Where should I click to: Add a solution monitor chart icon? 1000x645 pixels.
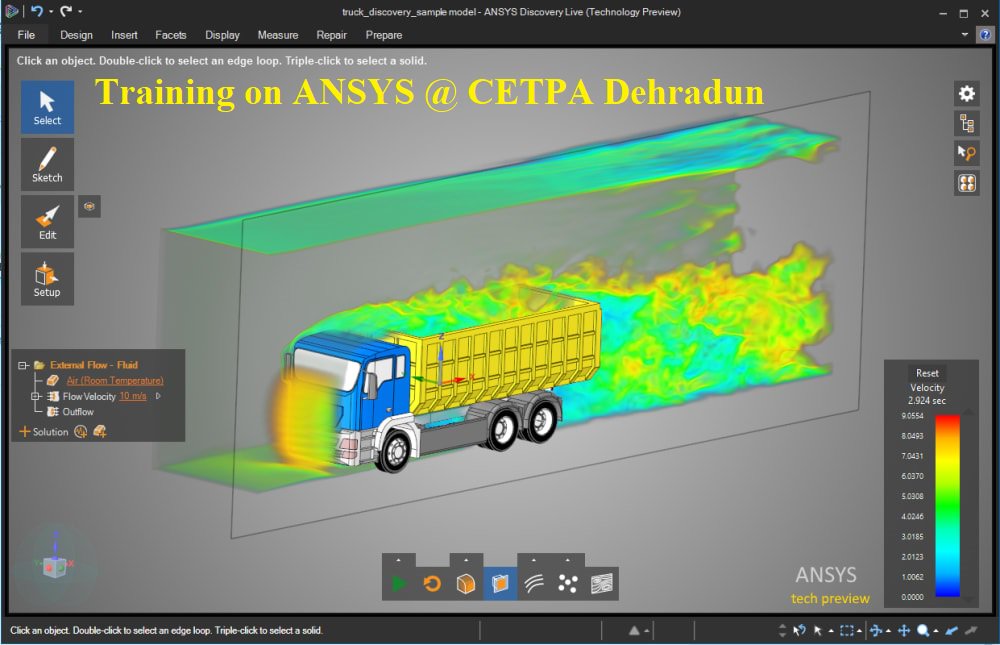point(80,432)
